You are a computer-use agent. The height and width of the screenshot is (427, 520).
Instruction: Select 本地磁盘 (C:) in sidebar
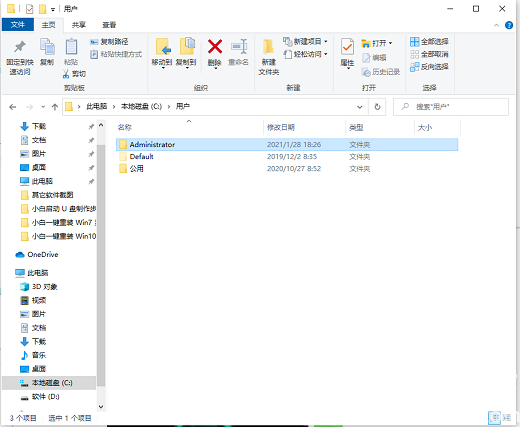coord(49,383)
